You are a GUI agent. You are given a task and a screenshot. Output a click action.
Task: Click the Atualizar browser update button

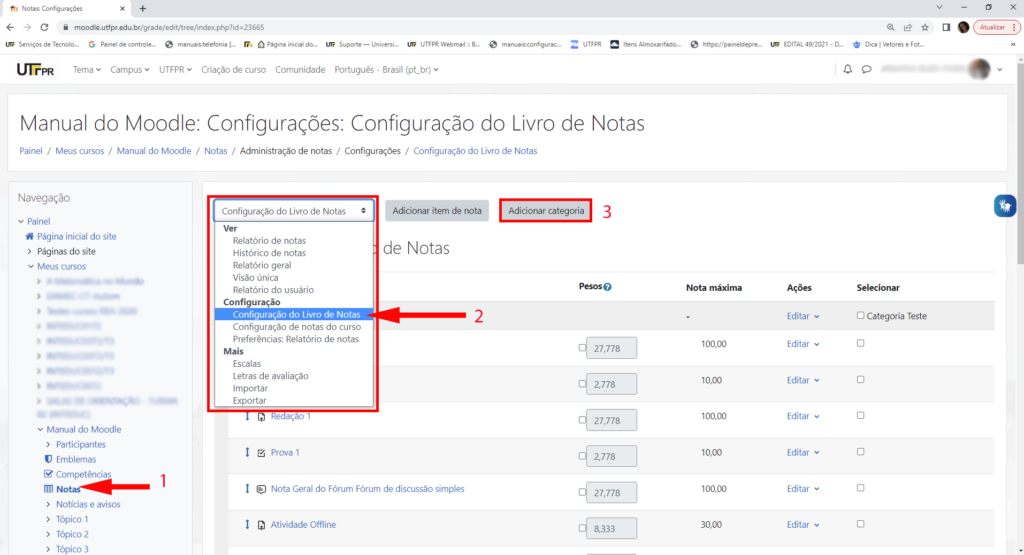point(996,27)
